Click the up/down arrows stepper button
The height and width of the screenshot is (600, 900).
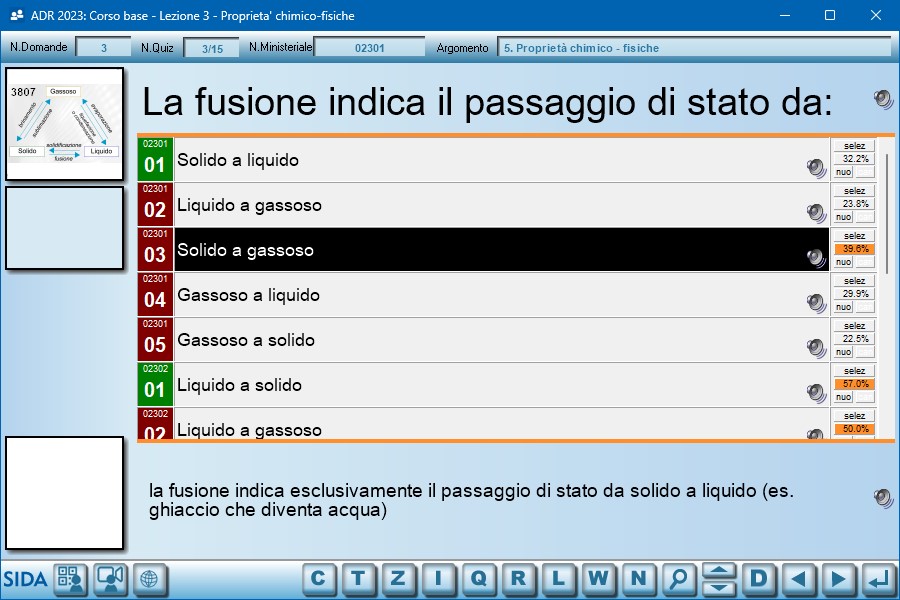point(719,578)
